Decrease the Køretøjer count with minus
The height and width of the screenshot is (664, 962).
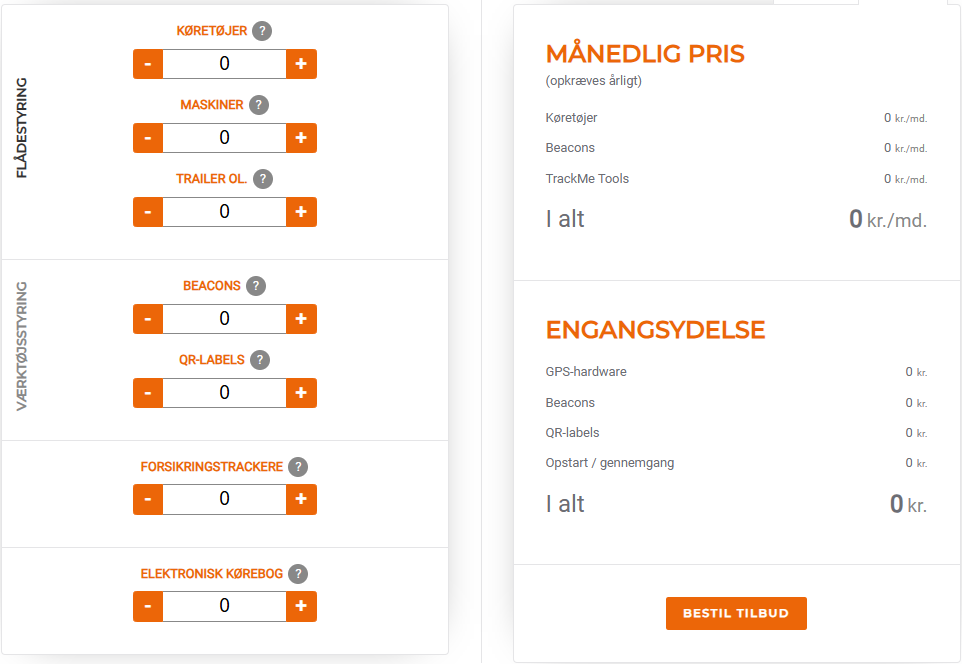[148, 64]
